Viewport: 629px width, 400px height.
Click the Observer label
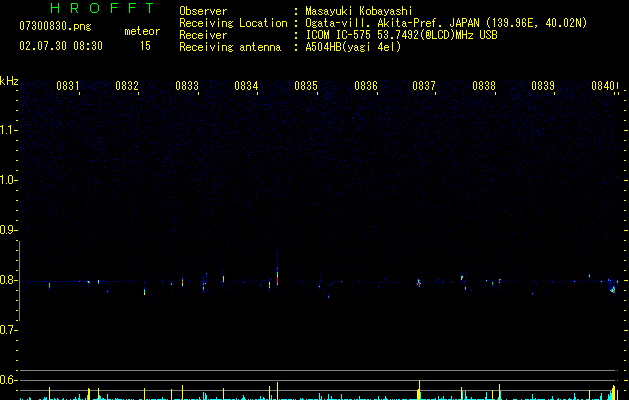(x=203, y=11)
